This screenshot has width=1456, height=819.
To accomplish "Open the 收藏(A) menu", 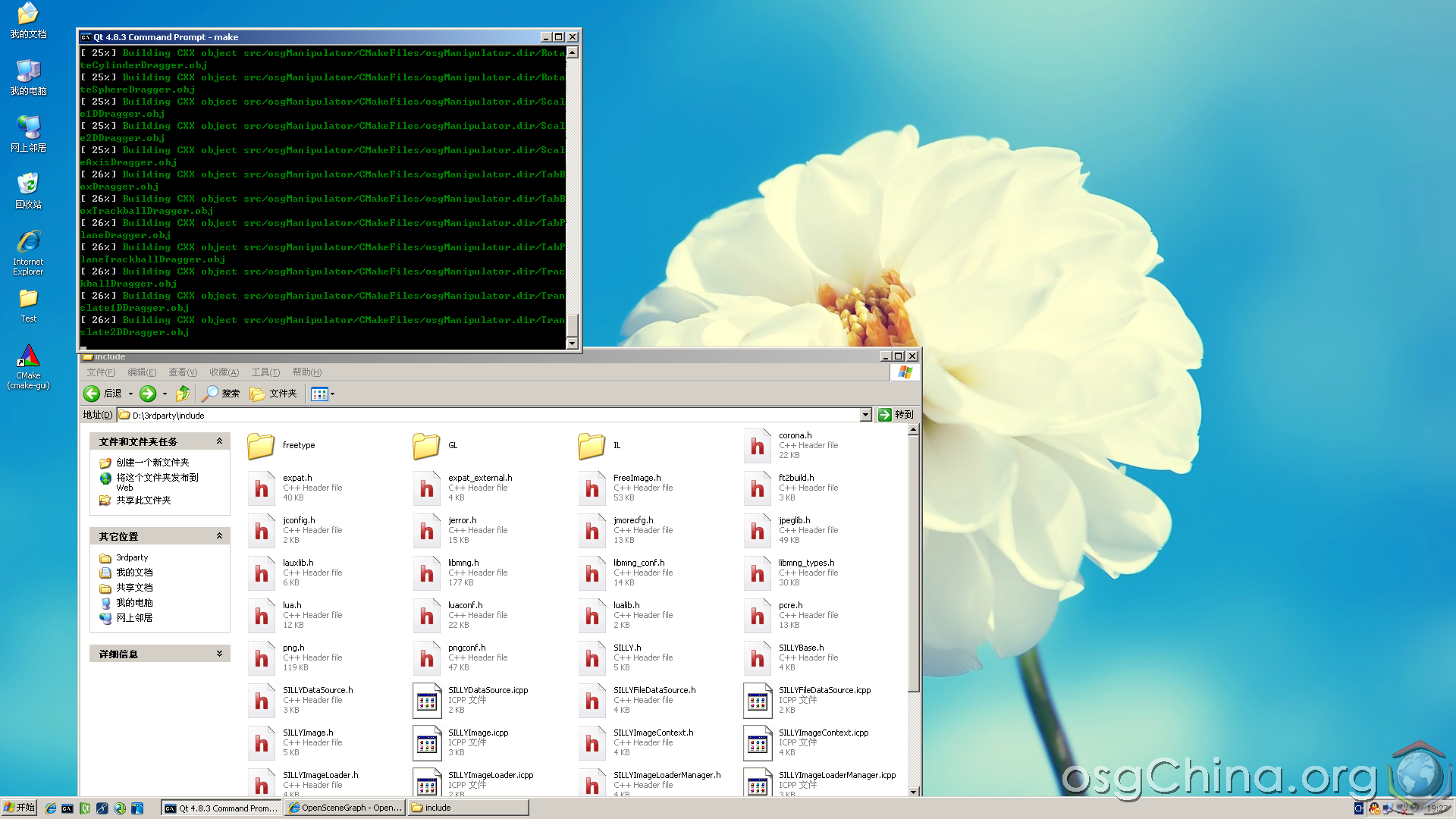I will point(224,372).
